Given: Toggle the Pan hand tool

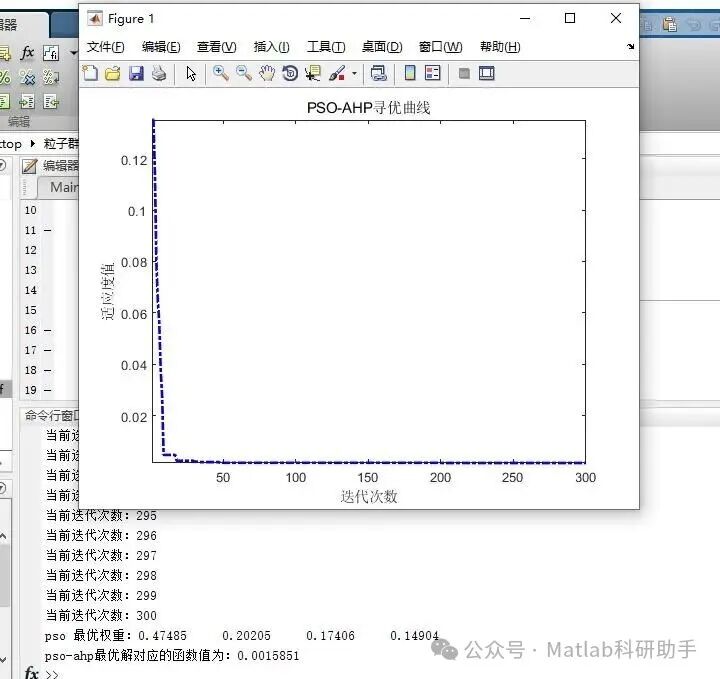Looking at the screenshot, I should (267, 73).
